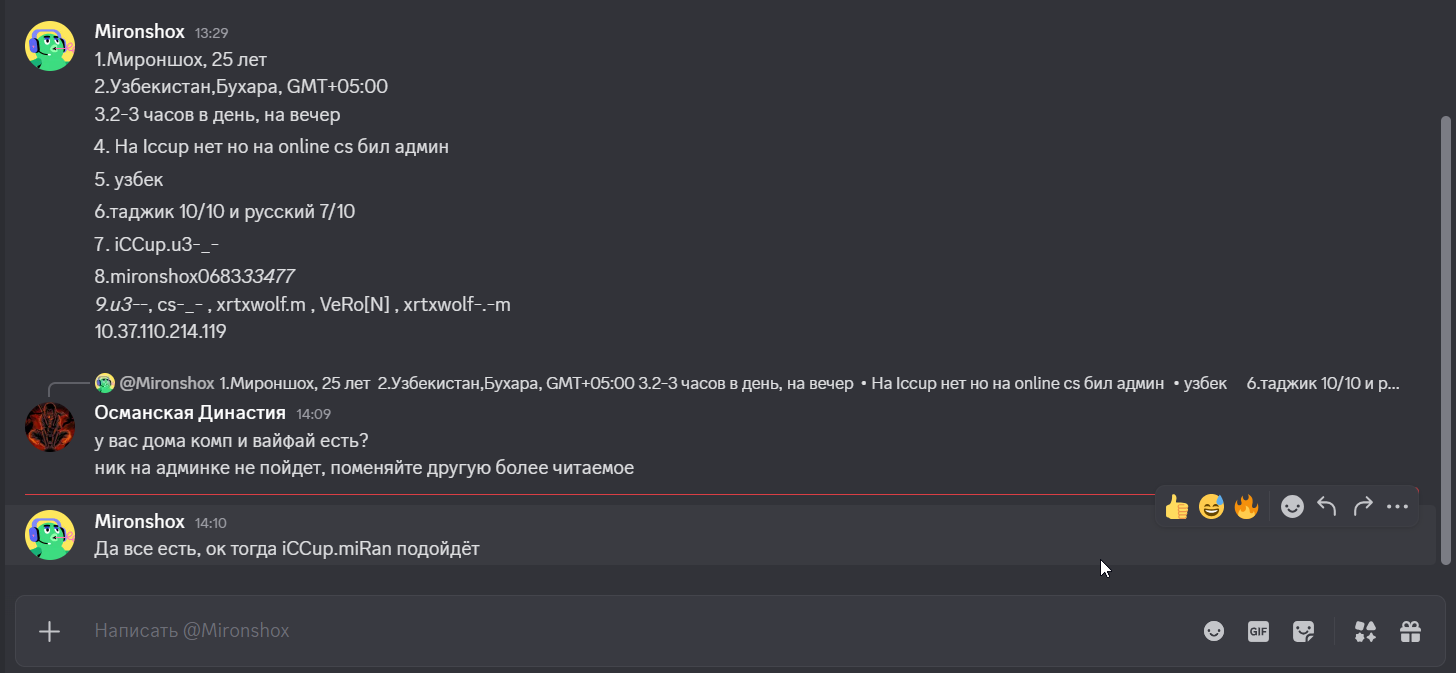Image resolution: width=1456 pixels, height=673 pixels.
Task: Expand more options three-dot menu
Action: [x=1397, y=507]
